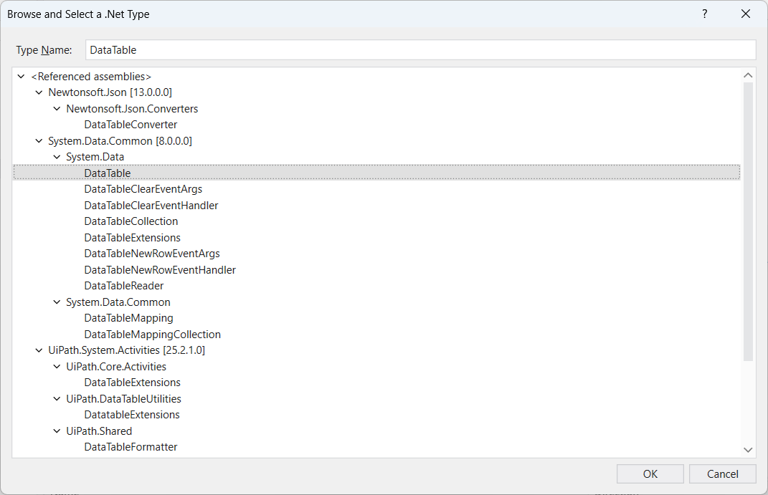This screenshot has height=495, width=768.
Task: Click the UiPath.Core.Activities namespace label
Action: (x=116, y=367)
